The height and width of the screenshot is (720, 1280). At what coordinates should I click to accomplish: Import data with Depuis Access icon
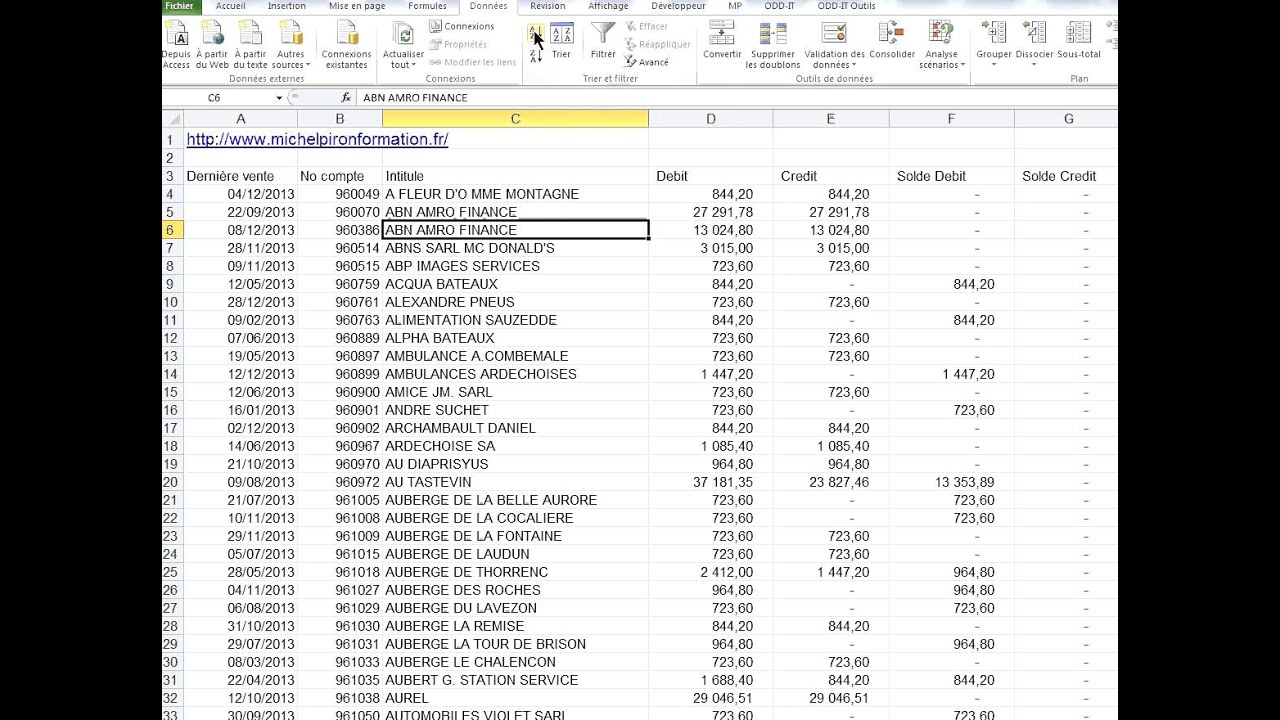coord(176,35)
